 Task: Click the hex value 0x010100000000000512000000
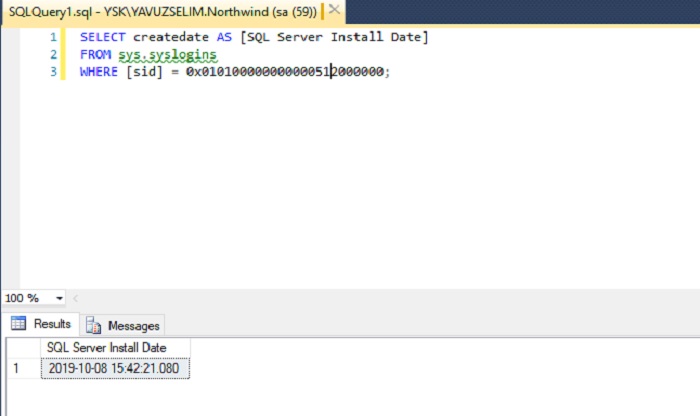285,72
